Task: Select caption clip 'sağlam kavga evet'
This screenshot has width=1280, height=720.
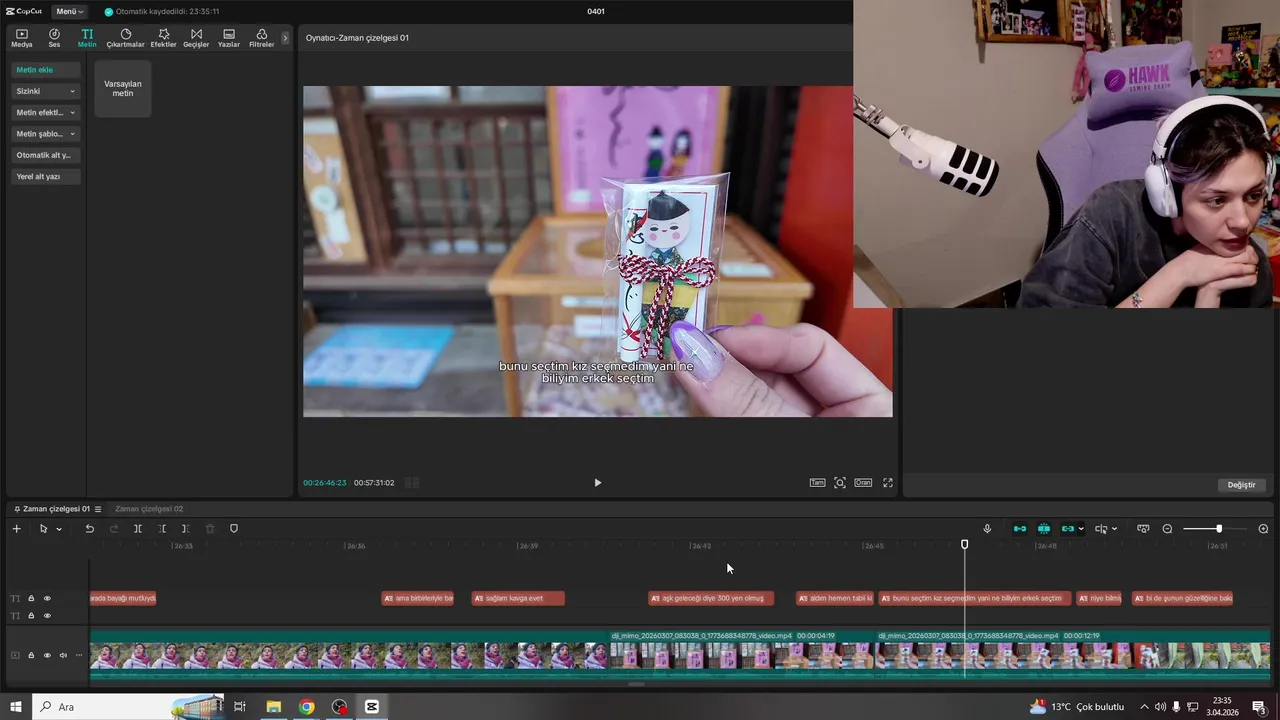Action: (x=518, y=598)
